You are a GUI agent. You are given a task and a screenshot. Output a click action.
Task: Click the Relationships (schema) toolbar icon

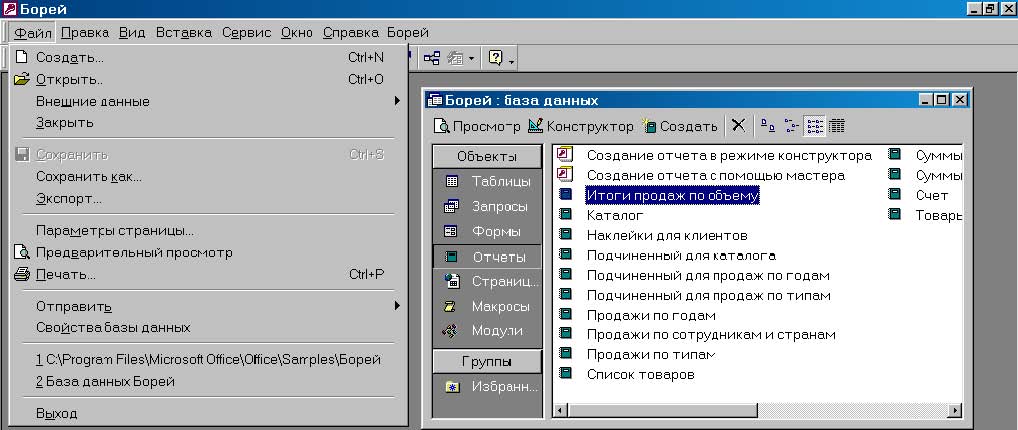431,59
